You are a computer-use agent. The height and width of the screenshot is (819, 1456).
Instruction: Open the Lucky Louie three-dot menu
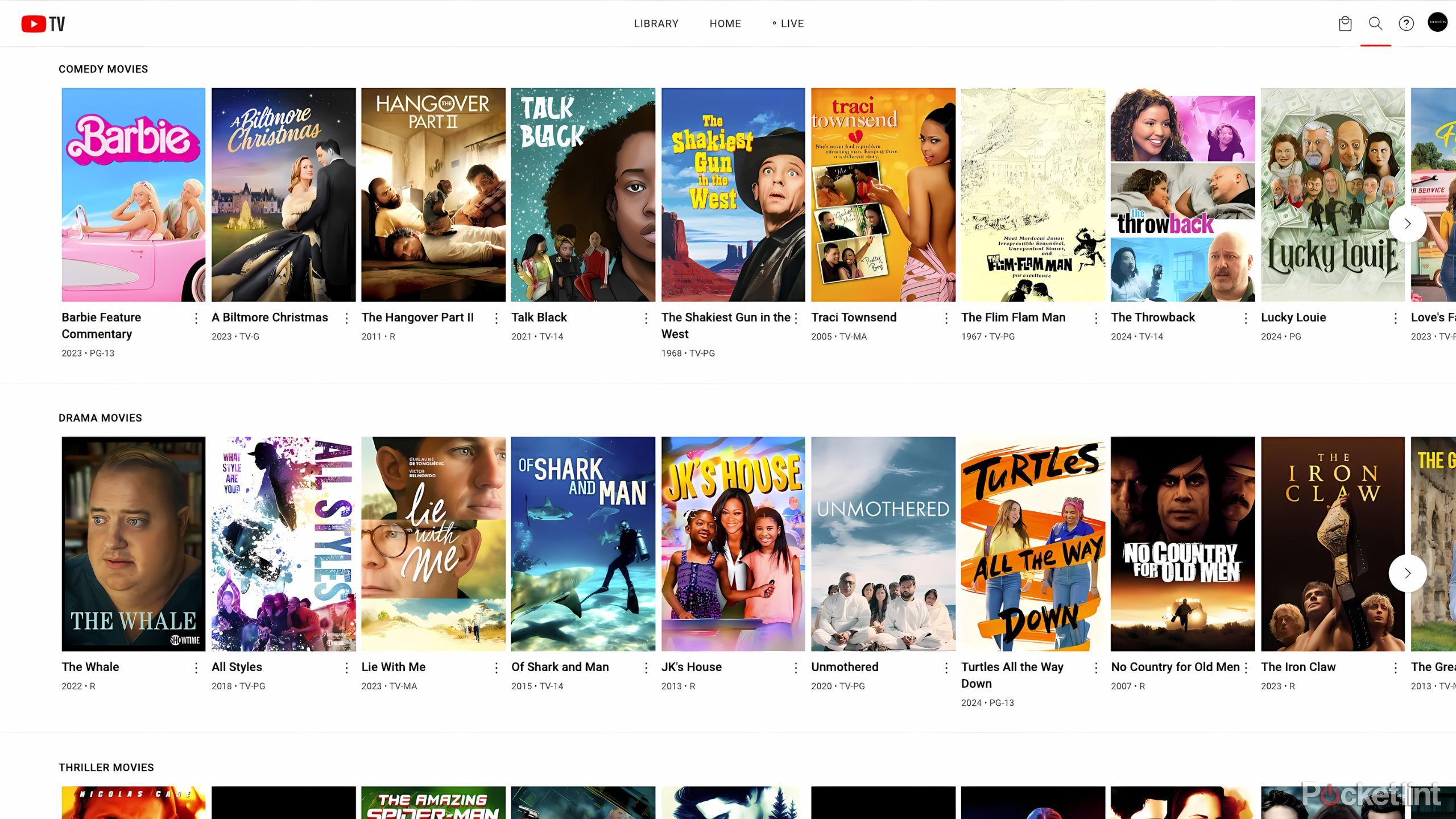(1395, 317)
